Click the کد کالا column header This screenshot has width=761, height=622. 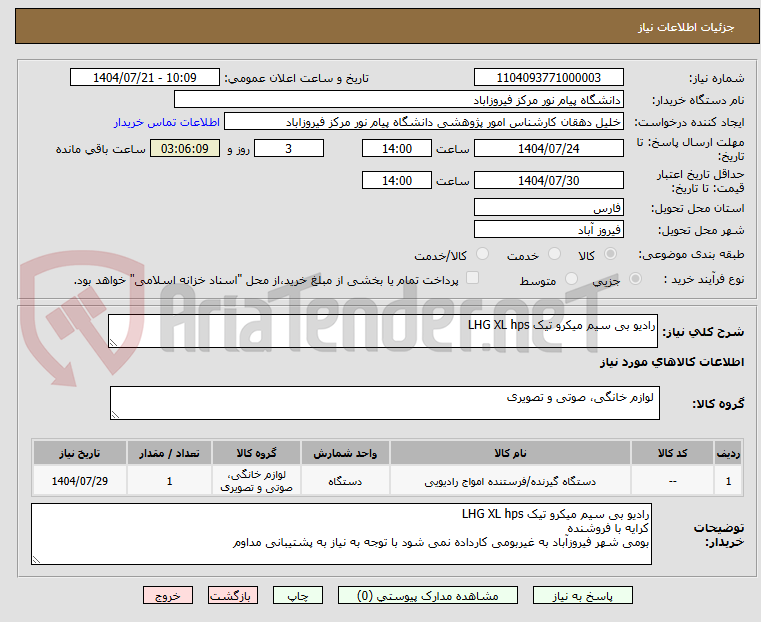(x=672, y=453)
